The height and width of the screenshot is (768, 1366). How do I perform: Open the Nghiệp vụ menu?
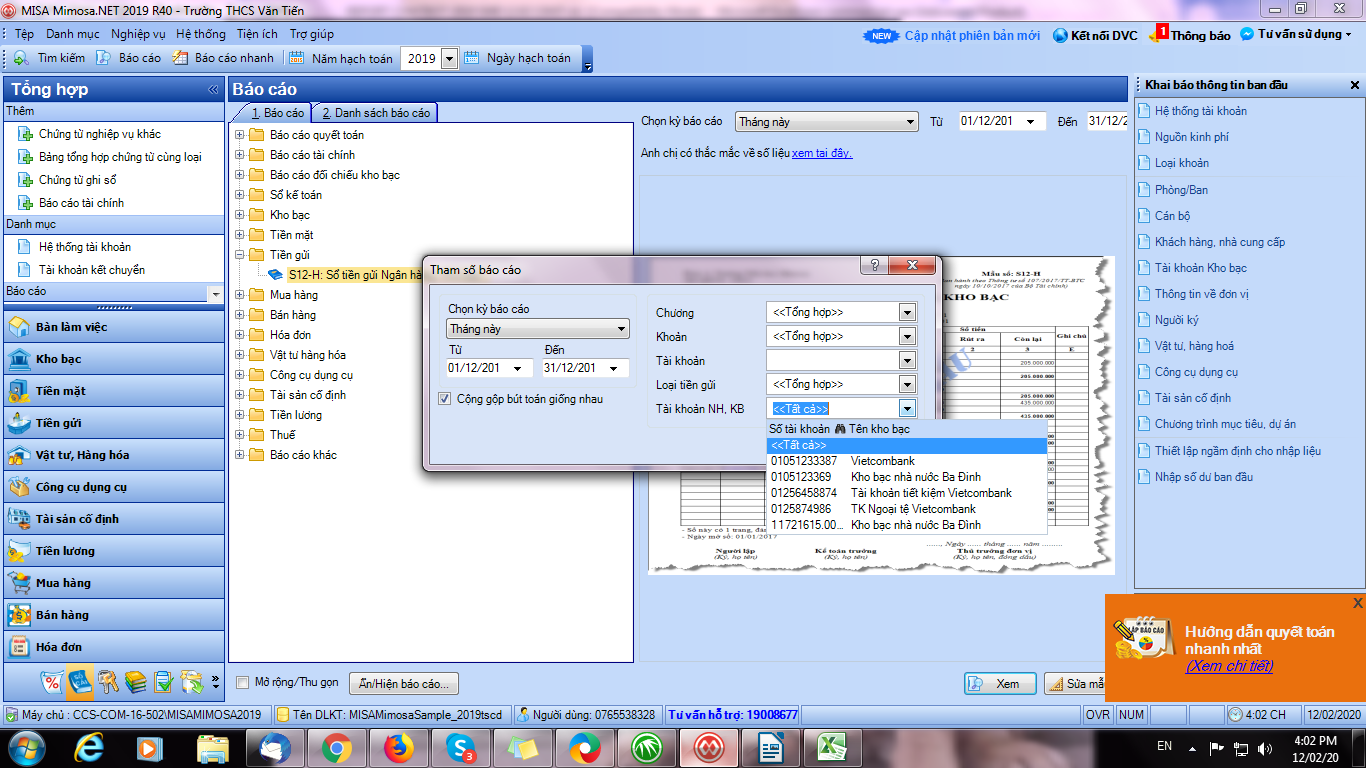tap(139, 34)
